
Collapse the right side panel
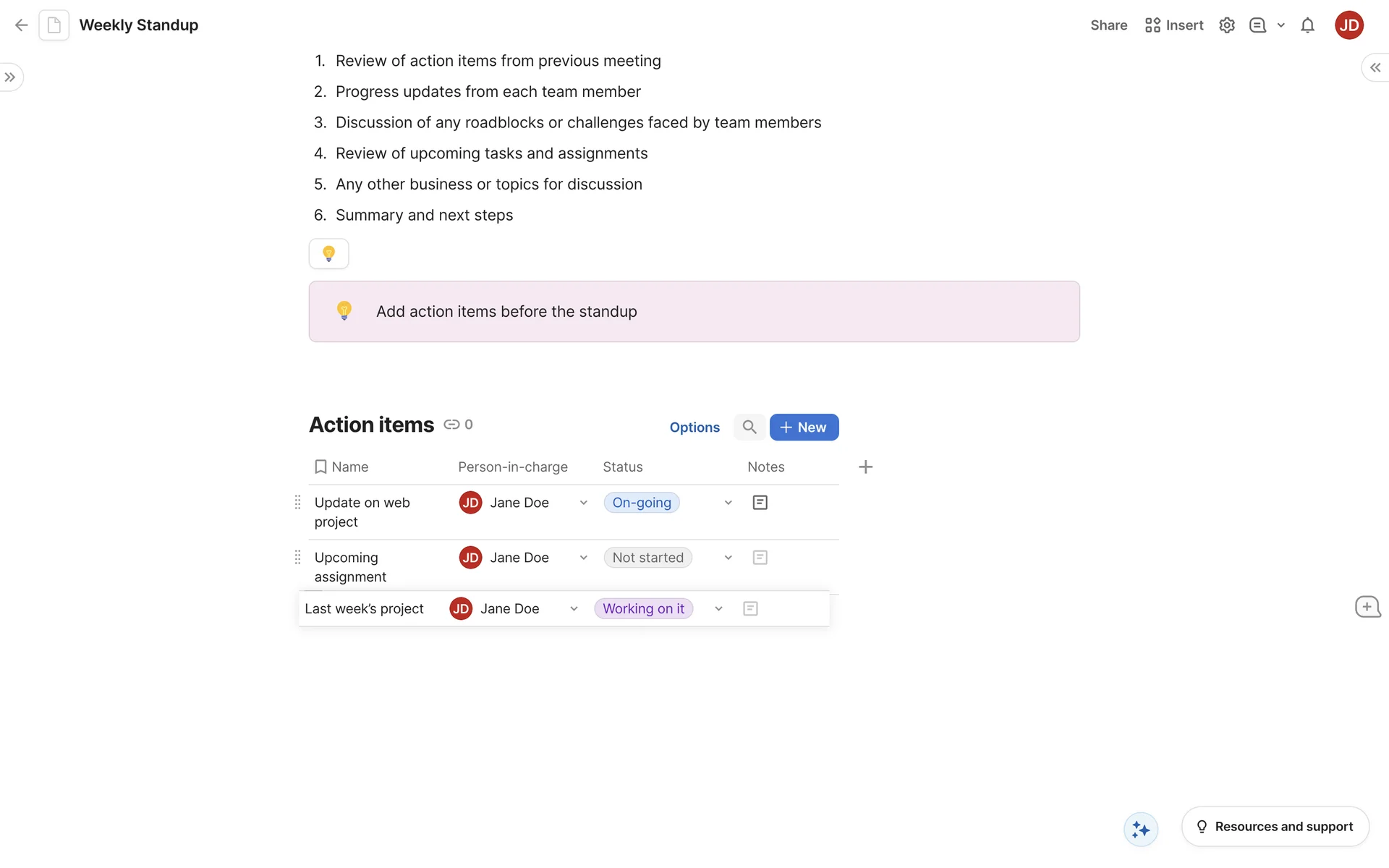tap(1375, 67)
